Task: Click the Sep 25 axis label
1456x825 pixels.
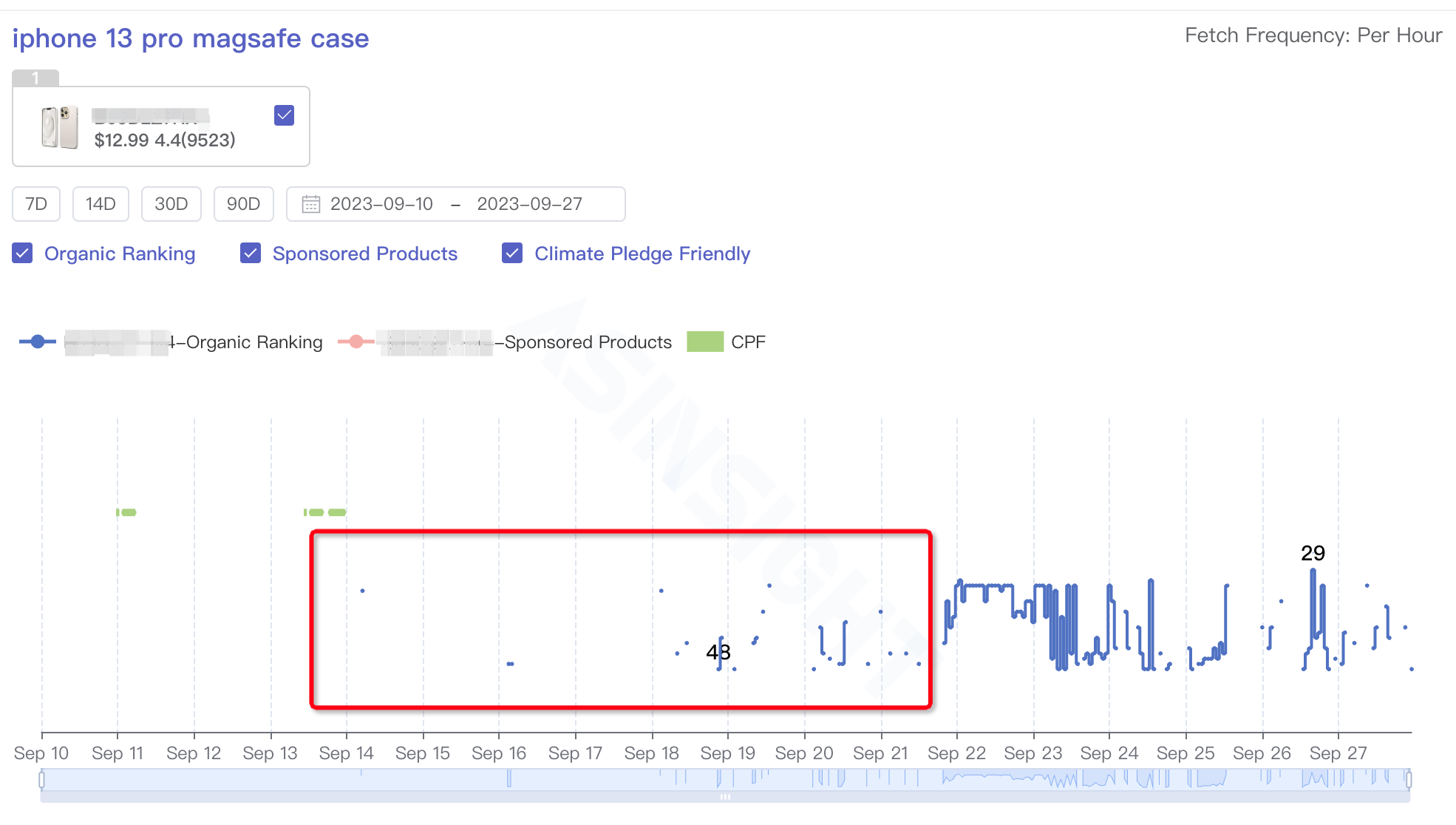Action: (x=1185, y=753)
